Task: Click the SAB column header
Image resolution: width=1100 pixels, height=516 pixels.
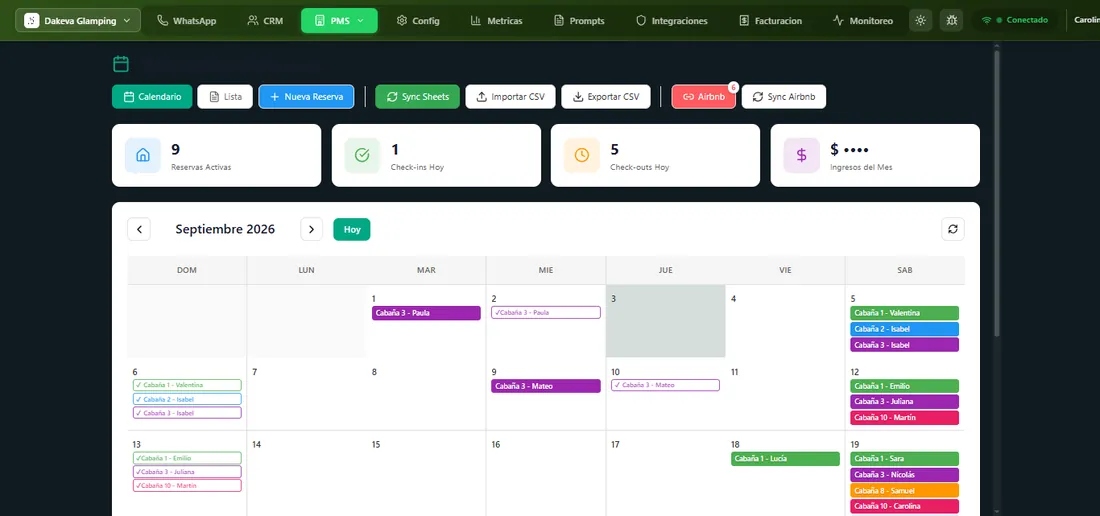Action: click(904, 270)
